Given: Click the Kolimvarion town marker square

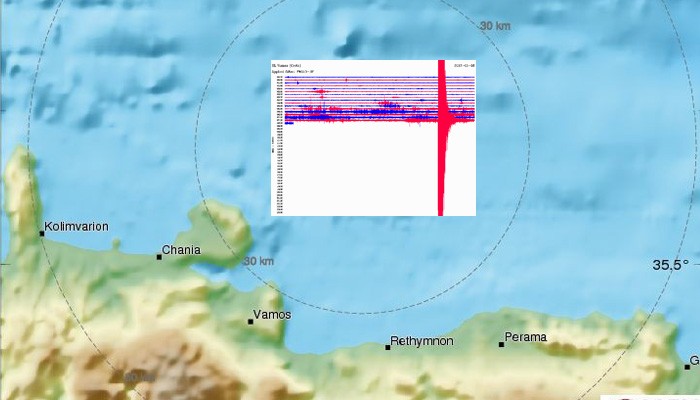Looking at the screenshot, I should (x=42, y=233).
